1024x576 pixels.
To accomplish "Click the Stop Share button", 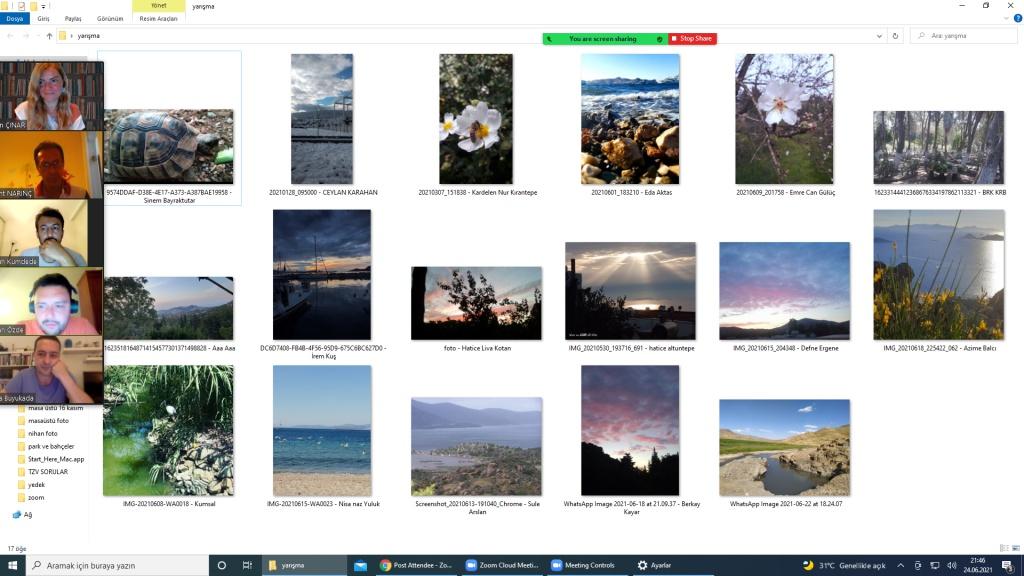I will pos(693,39).
